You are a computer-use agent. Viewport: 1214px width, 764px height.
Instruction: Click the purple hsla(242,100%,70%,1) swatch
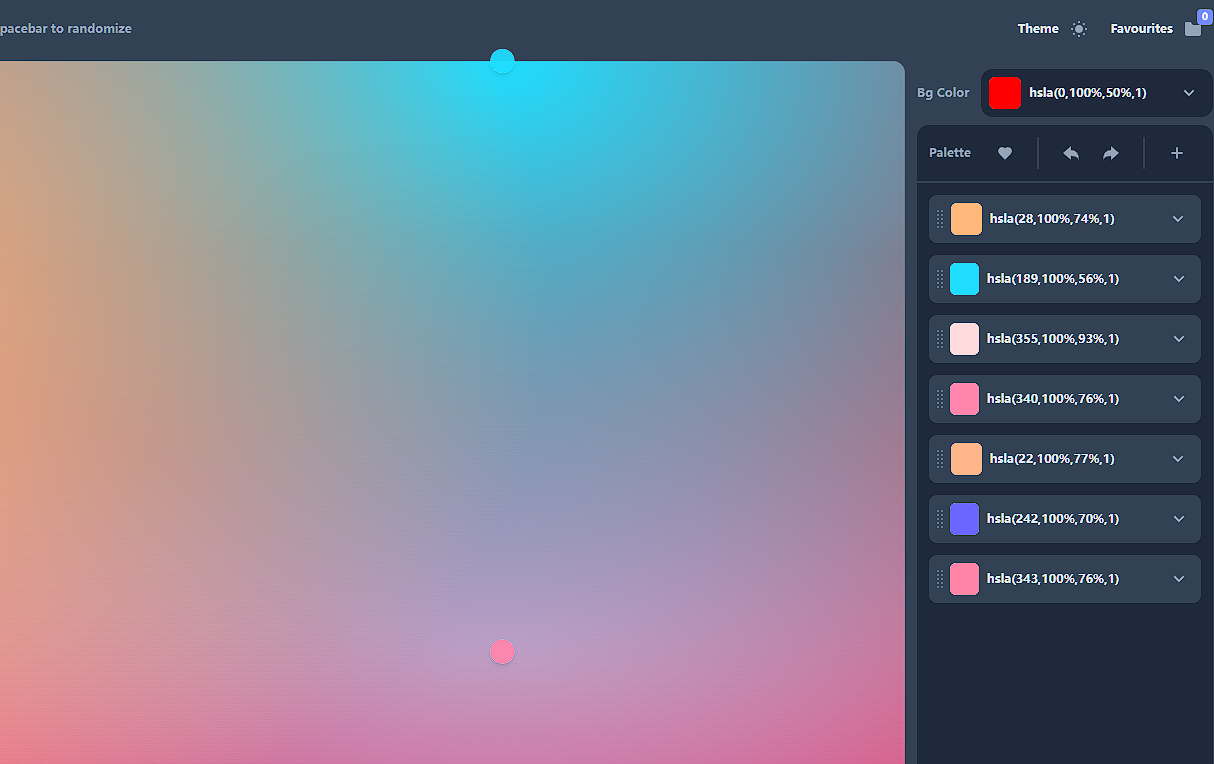[965, 519]
